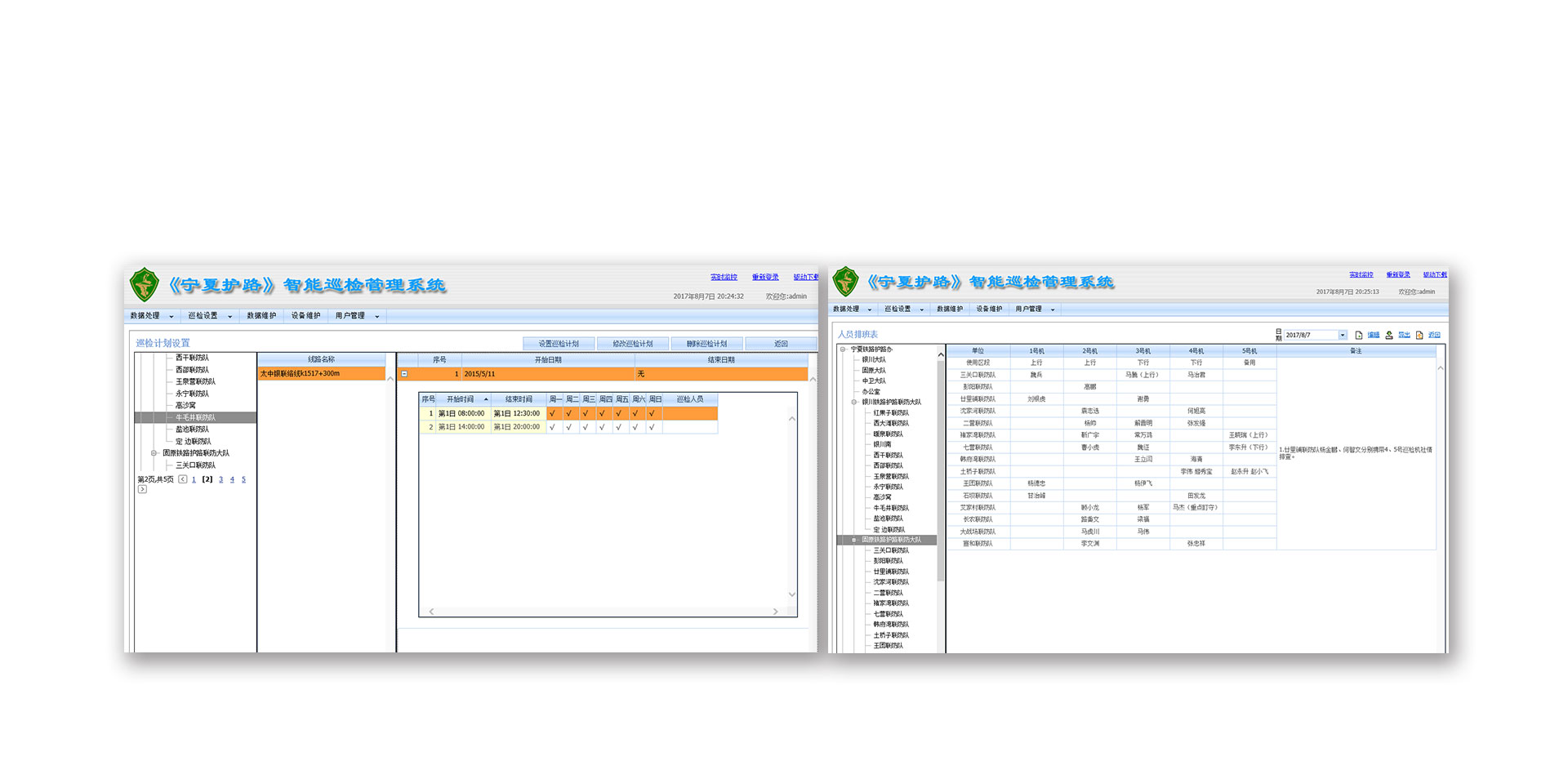1568x770 pixels.
Task: Click the sort arrow in 开始时间 column header
Action: [486, 399]
